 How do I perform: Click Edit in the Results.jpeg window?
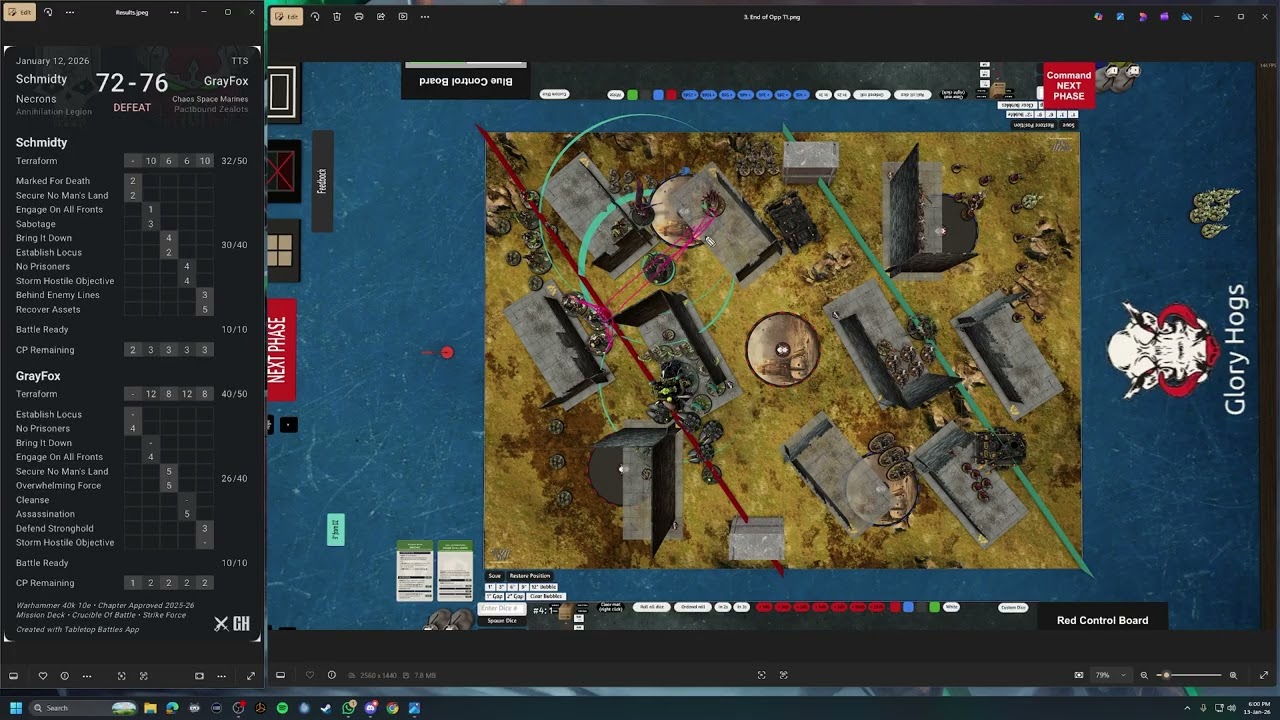pos(20,12)
